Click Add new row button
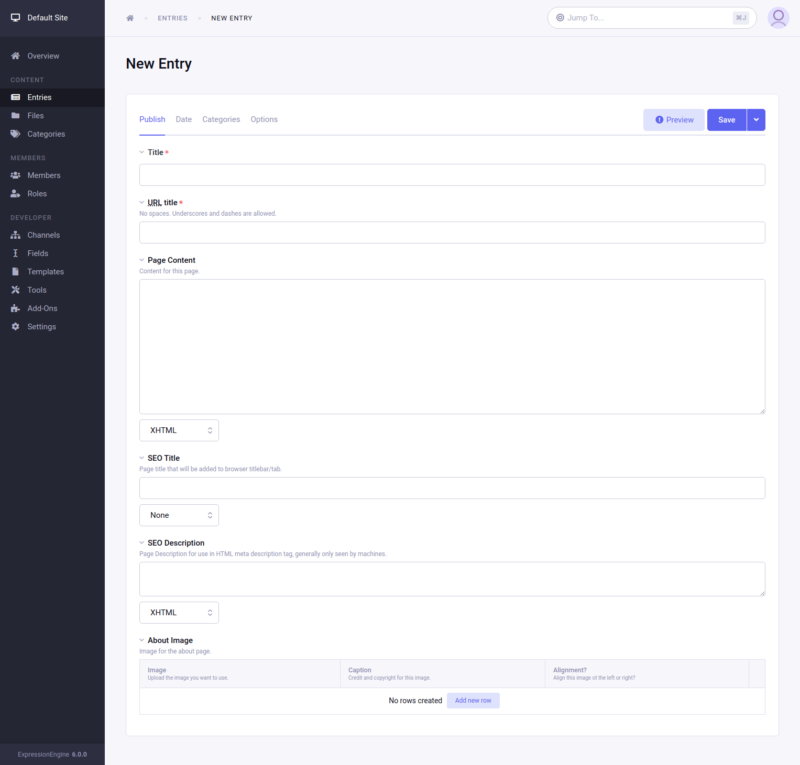This screenshot has width=800, height=765. click(x=473, y=701)
